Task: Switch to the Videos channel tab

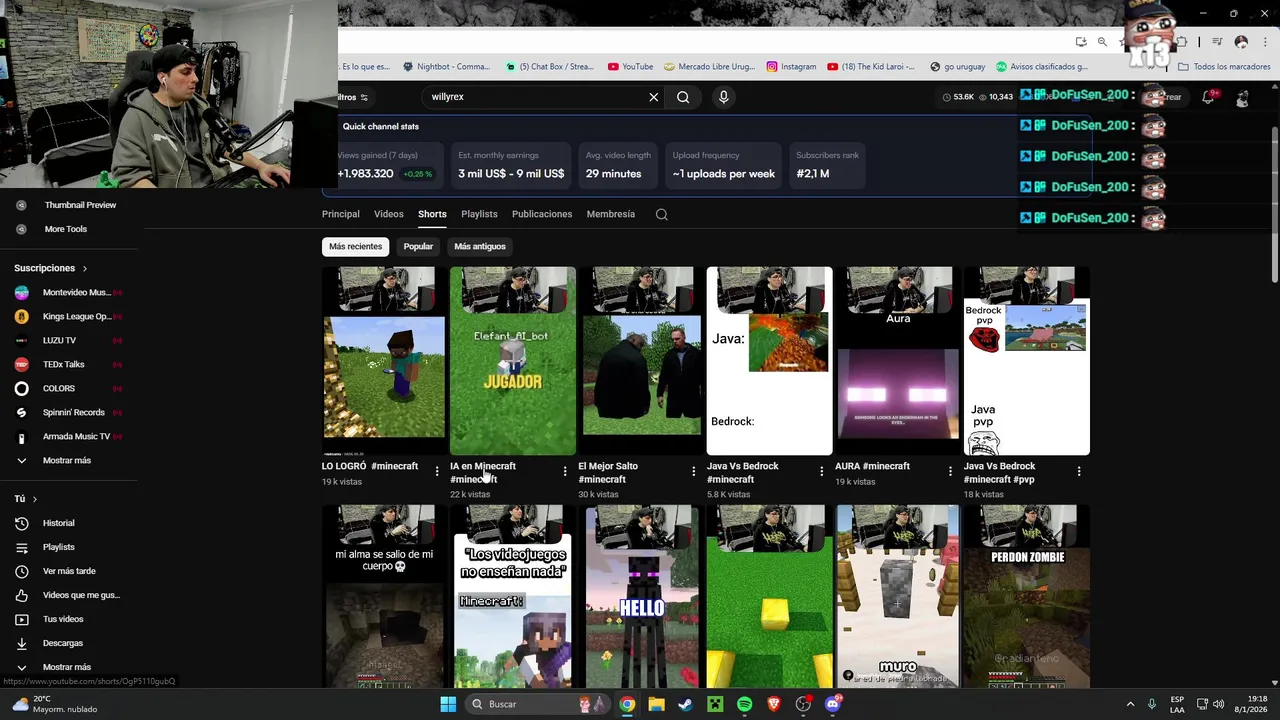Action: [x=389, y=214]
